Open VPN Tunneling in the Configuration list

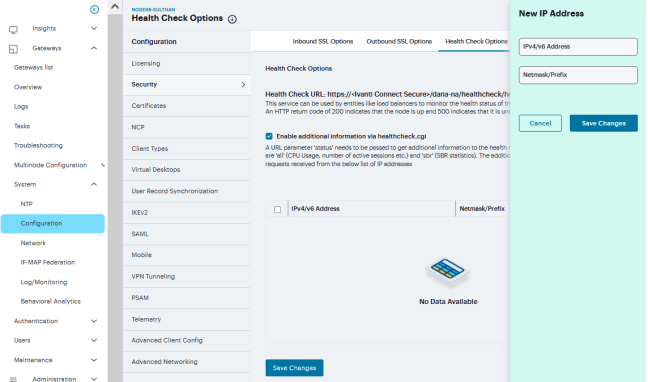(x=186, y=277)
